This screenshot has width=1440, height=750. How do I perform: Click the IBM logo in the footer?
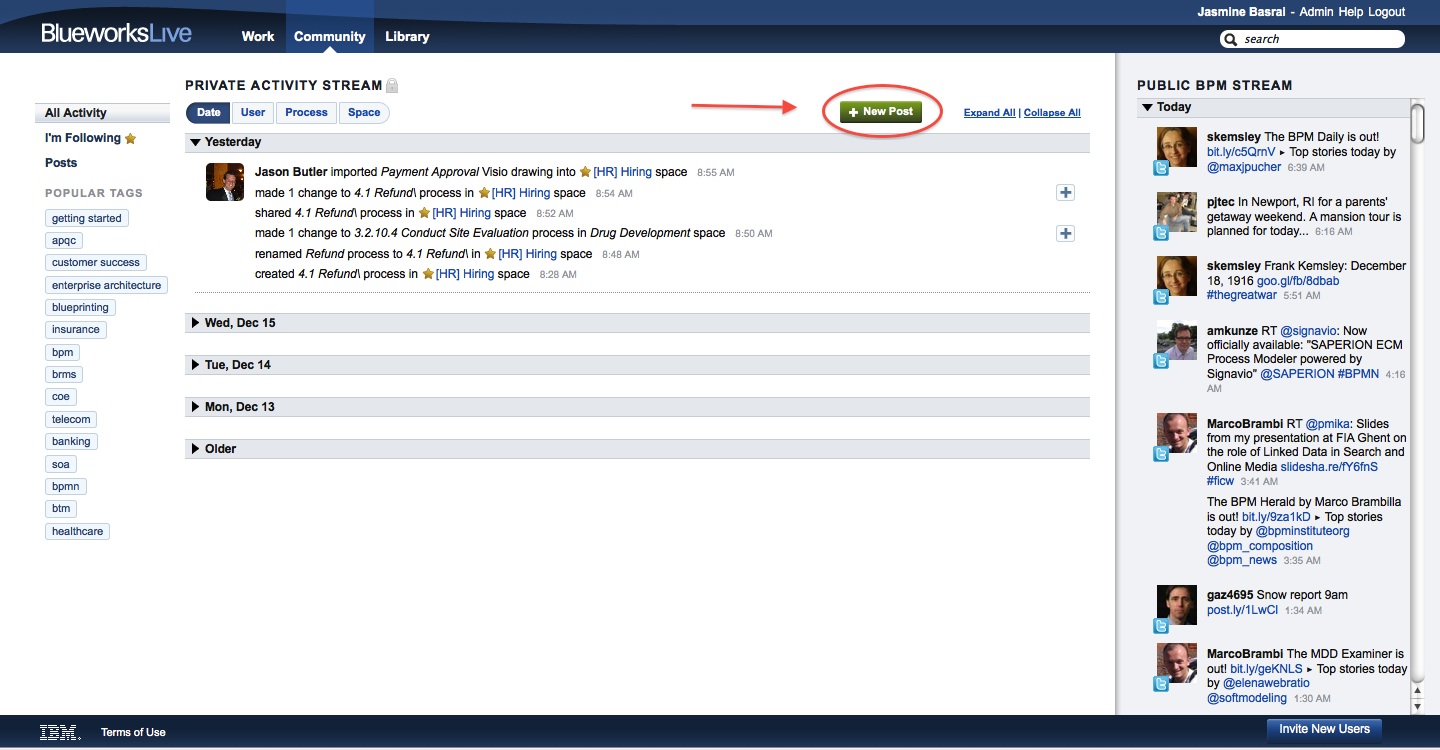point(60,732)
